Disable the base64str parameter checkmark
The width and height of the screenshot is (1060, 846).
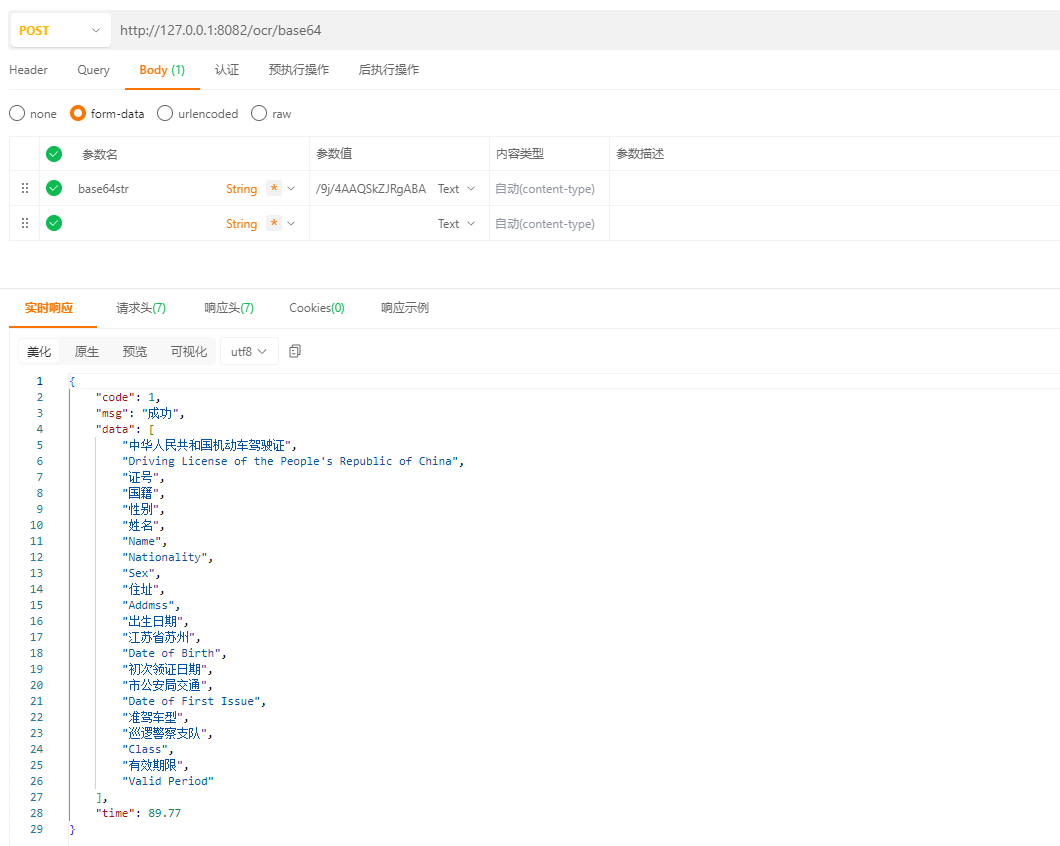53,188
